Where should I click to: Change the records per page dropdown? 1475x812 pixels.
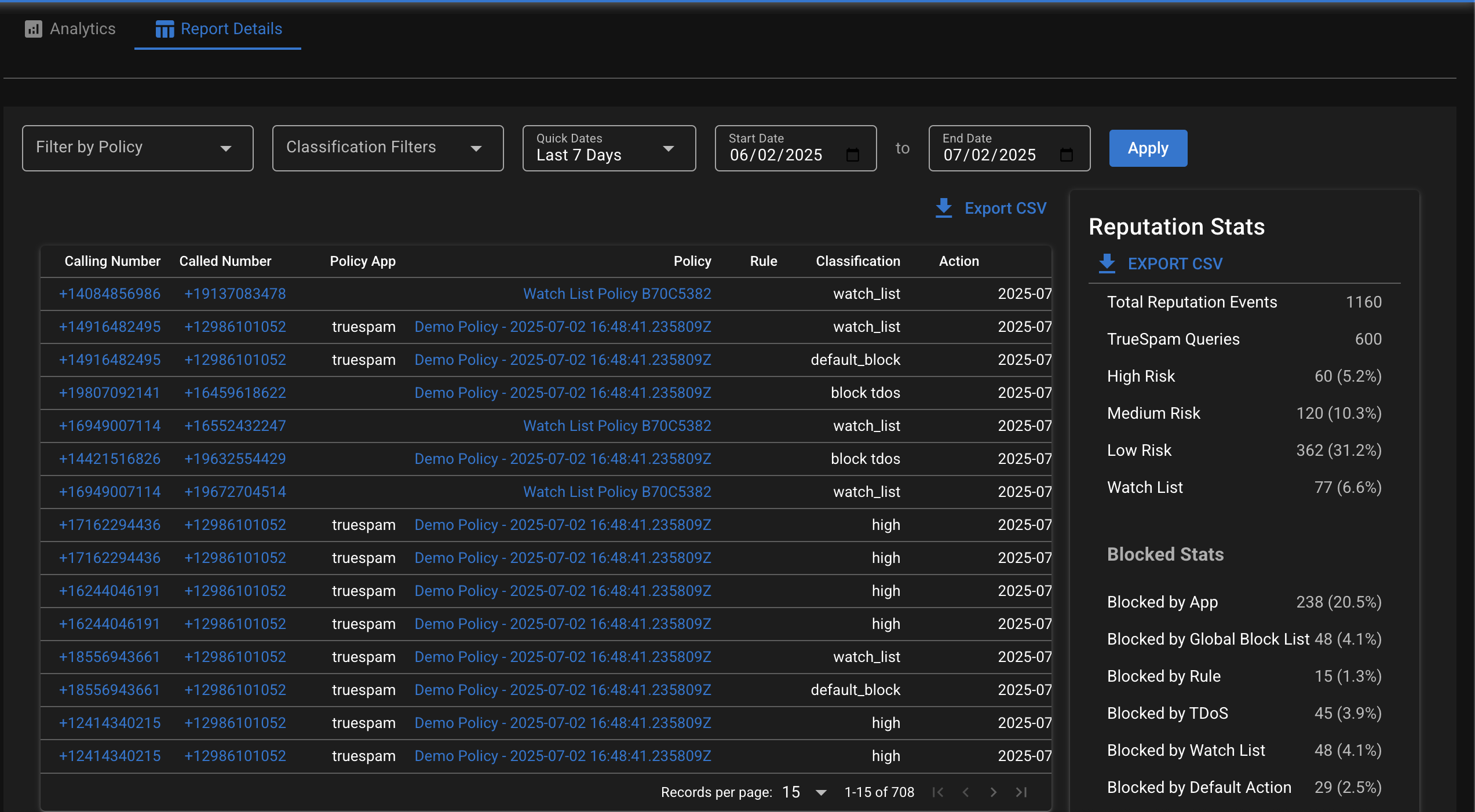804,792
